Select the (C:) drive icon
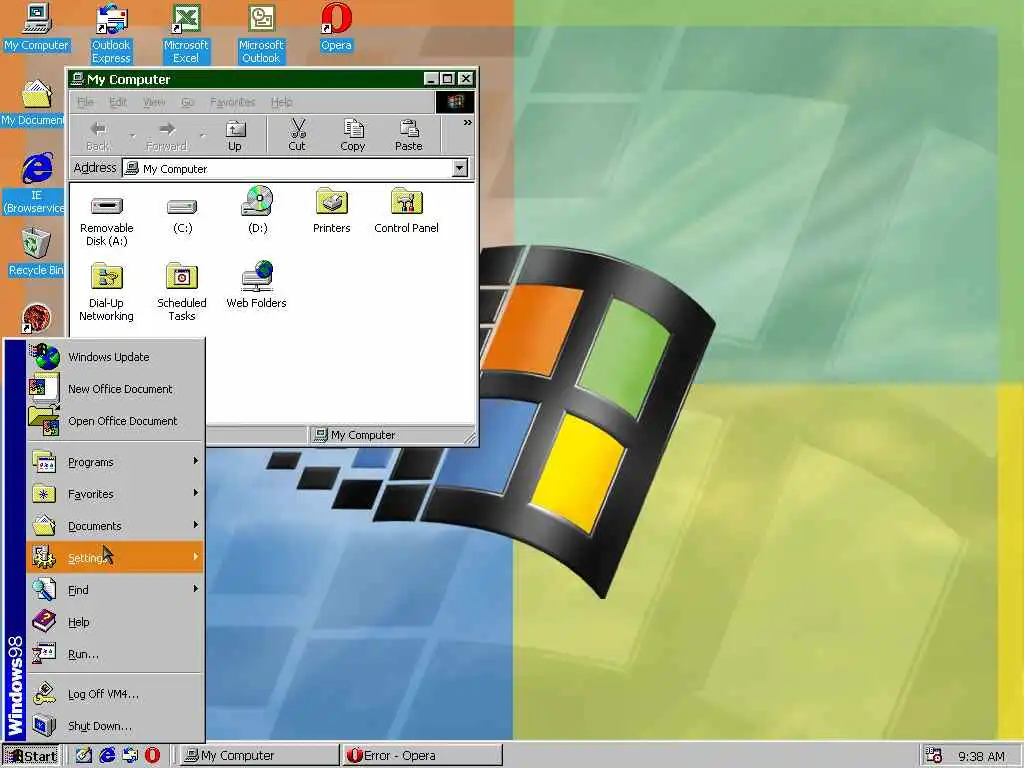Image resolution: width=1024 pixels, height=768 pixels. (182, 216)
